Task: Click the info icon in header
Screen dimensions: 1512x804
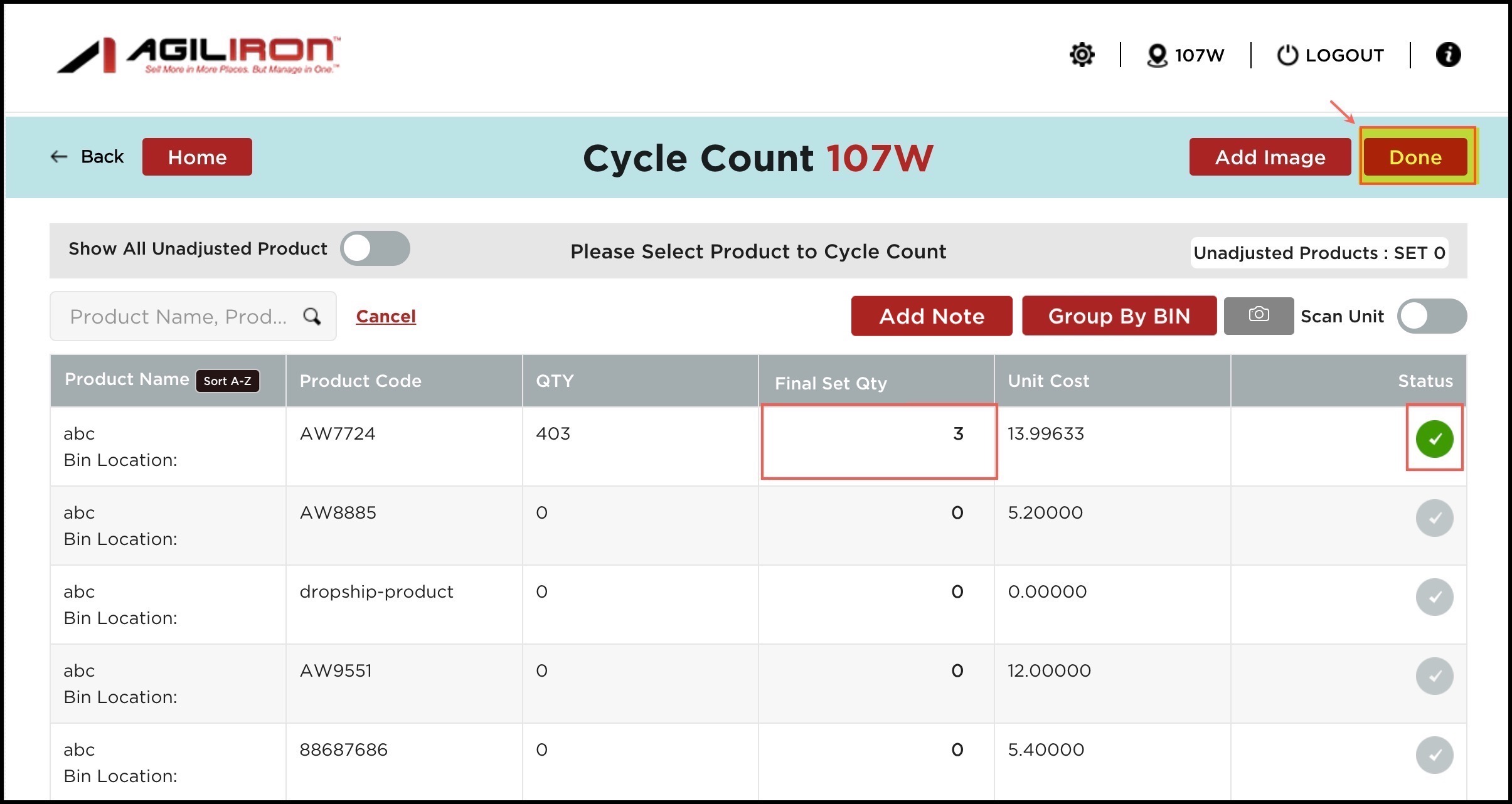Action: coord(1447,55)
